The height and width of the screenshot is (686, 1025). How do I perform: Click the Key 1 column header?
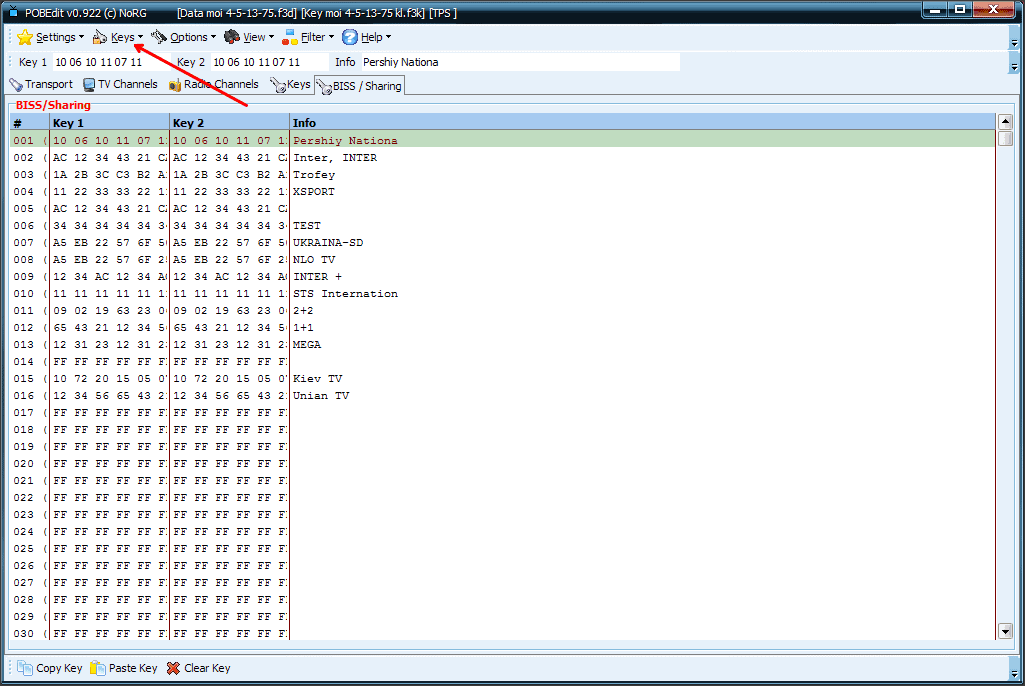109,123
